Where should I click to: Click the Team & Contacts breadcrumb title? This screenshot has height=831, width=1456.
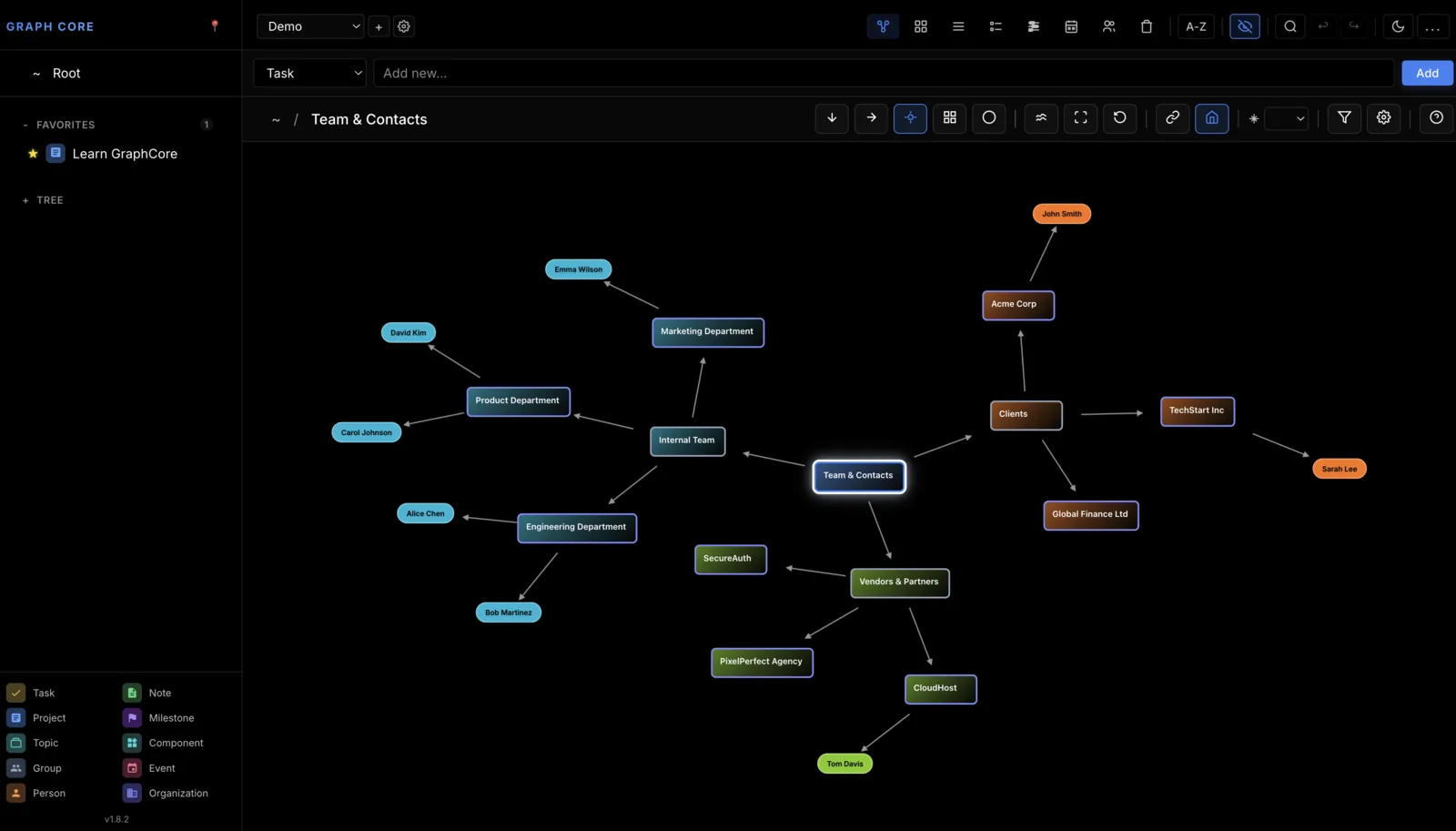tap(369, 119)
